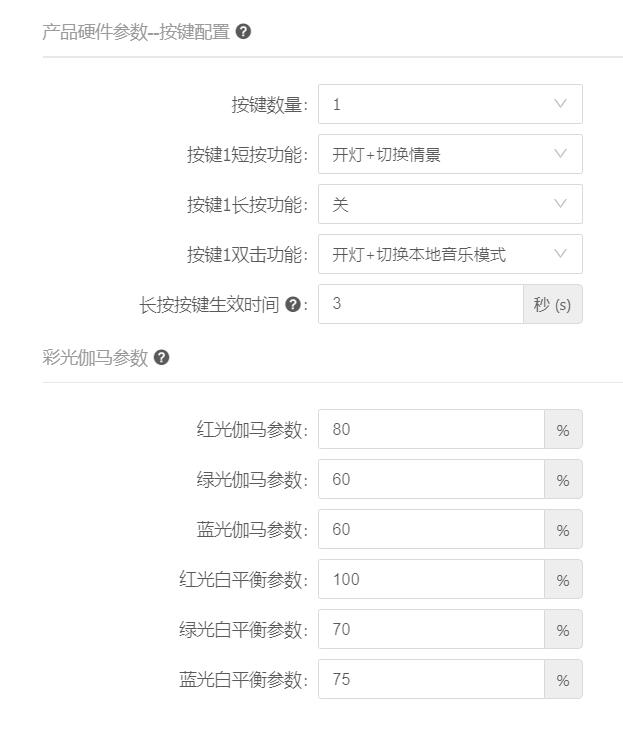Viewport: 623px width, 734px height.
Task: Expand the 按键1双击功能 dropdown
Action: click(x=440, y=254)
